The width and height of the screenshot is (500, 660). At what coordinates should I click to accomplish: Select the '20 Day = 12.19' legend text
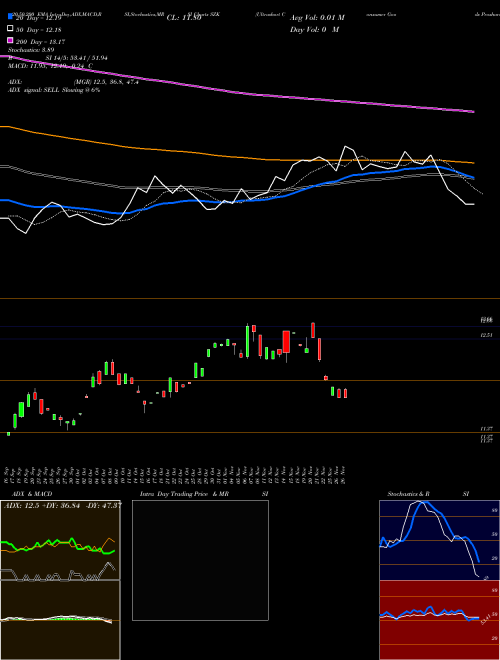(39, 18)
